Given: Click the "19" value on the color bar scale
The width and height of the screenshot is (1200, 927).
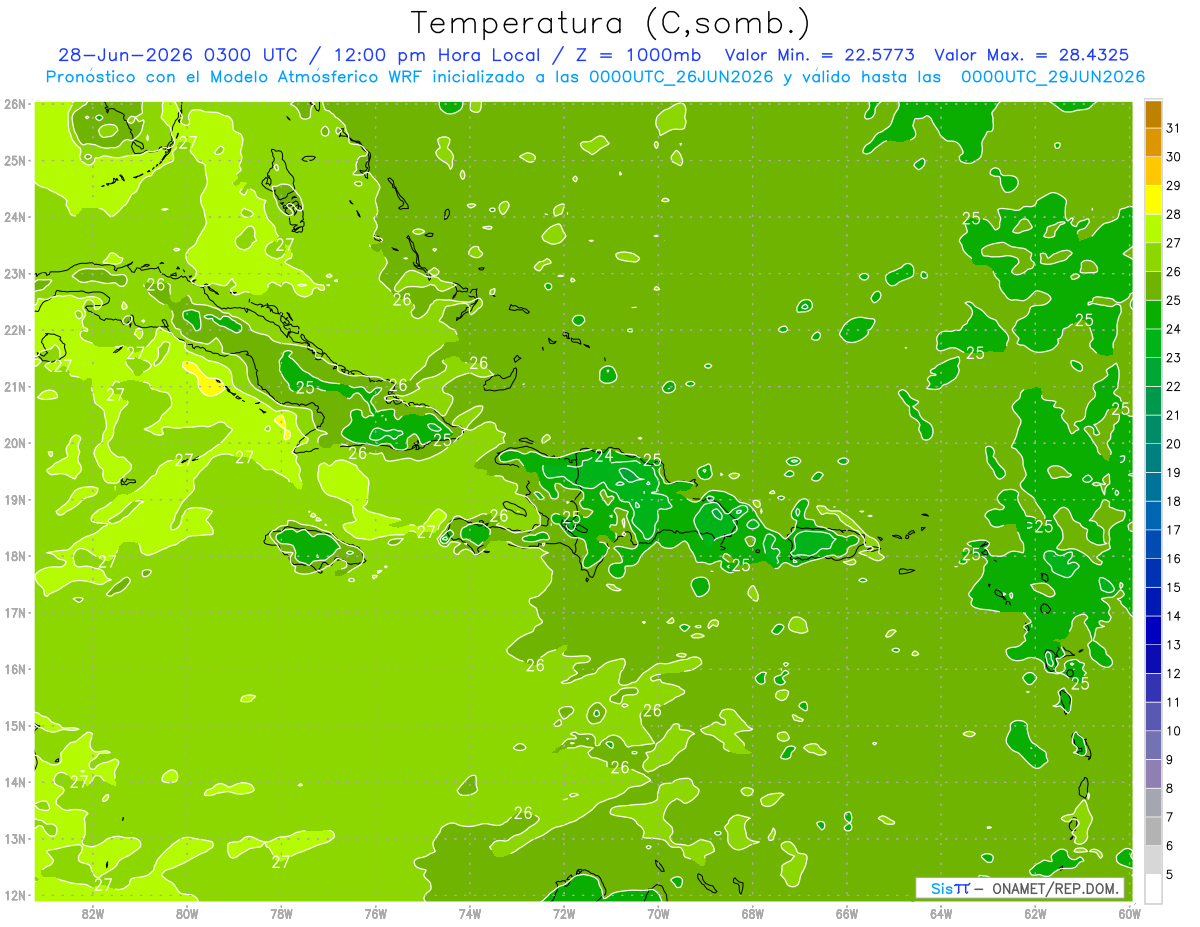Looking at the screenshot, I should click(x=1174, y=472).
